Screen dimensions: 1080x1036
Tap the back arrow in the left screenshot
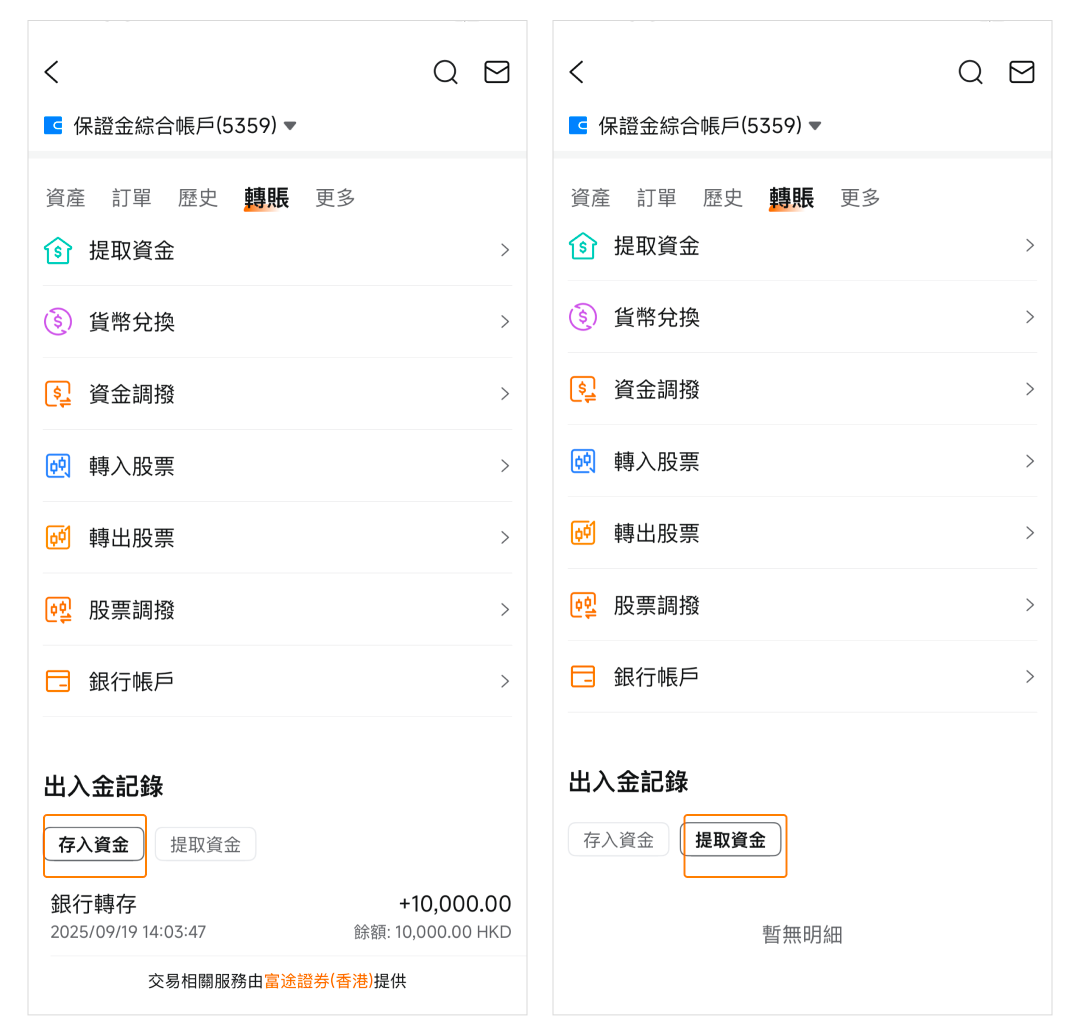[52, 72]
